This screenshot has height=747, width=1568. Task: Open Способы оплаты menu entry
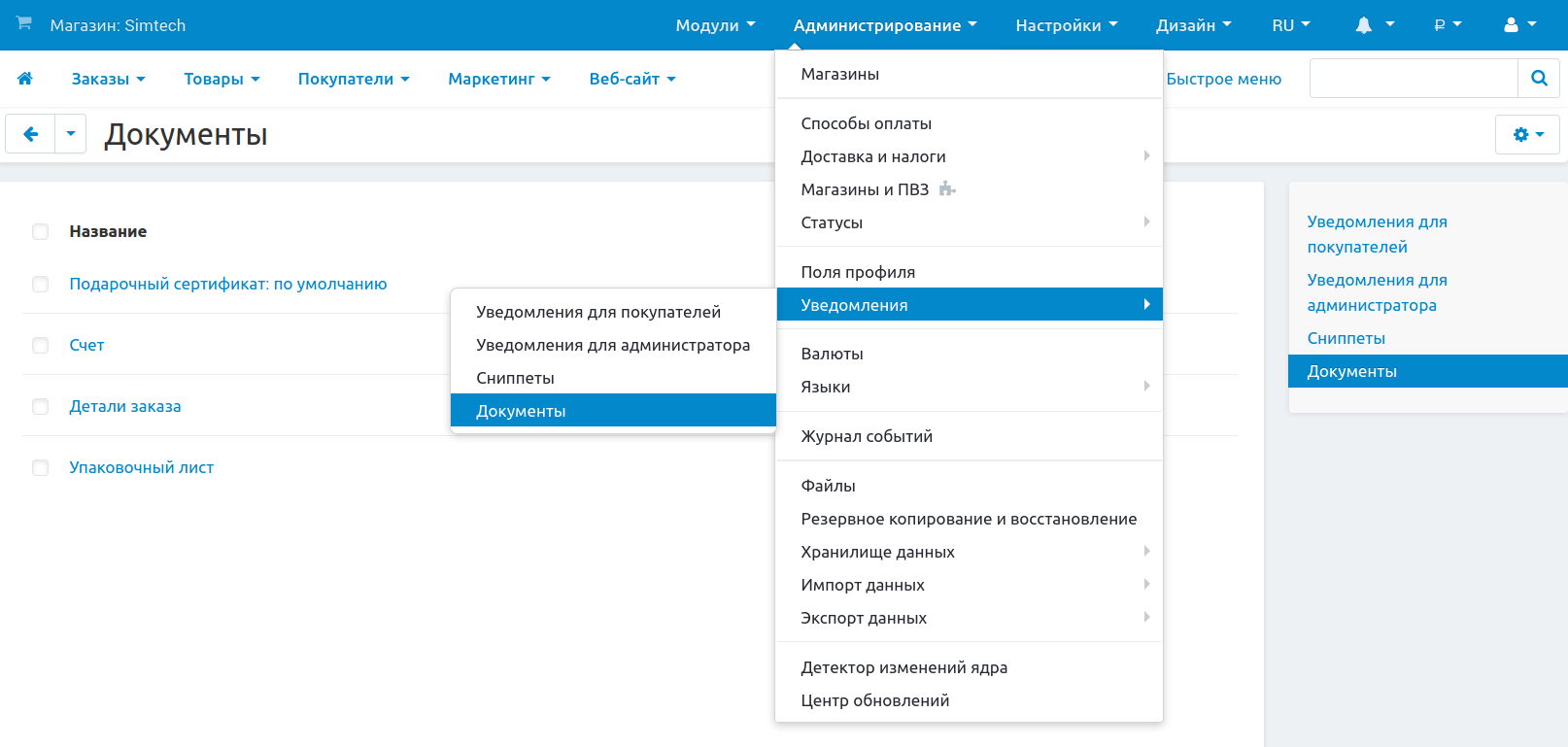866,123
